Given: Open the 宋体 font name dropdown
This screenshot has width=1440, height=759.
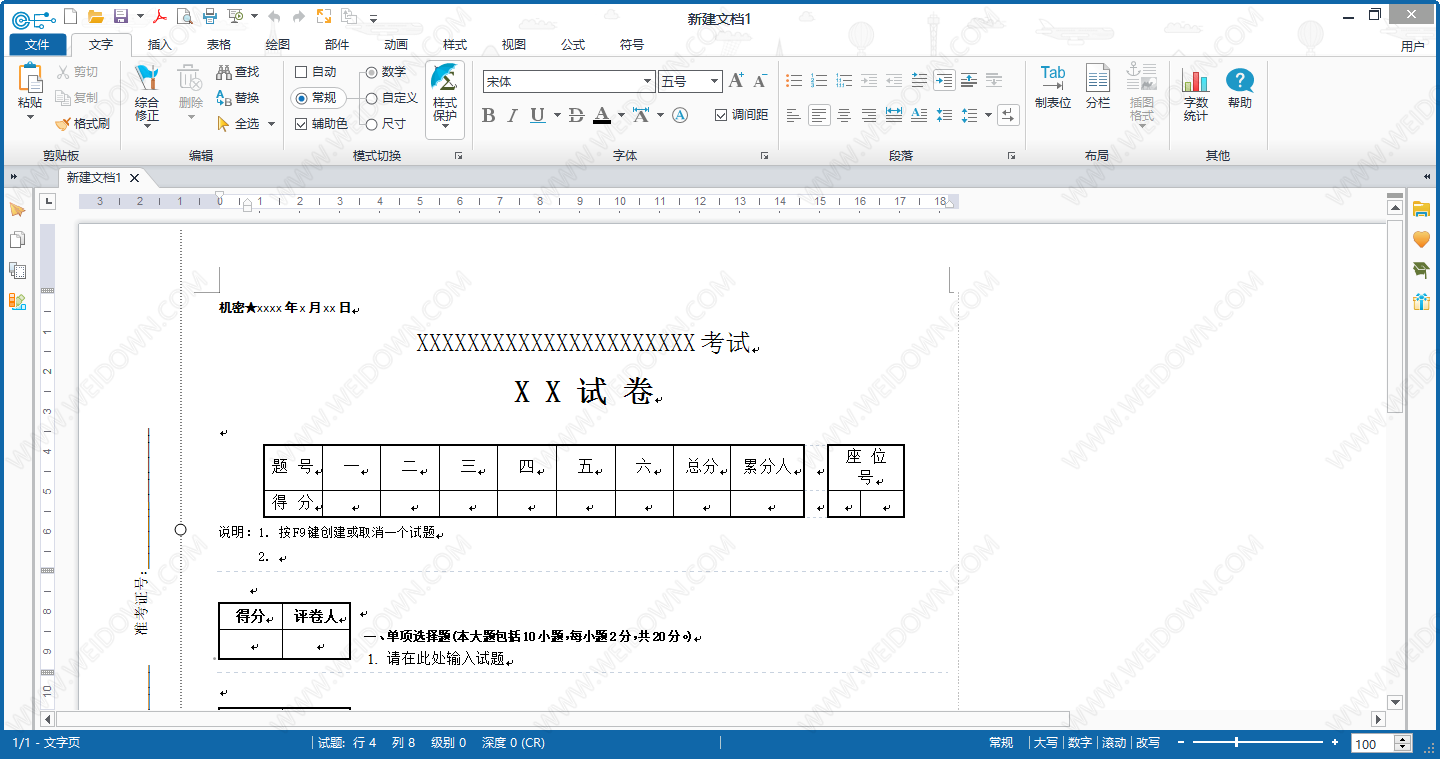Looking at the screenshot, I should pos(647,82).
